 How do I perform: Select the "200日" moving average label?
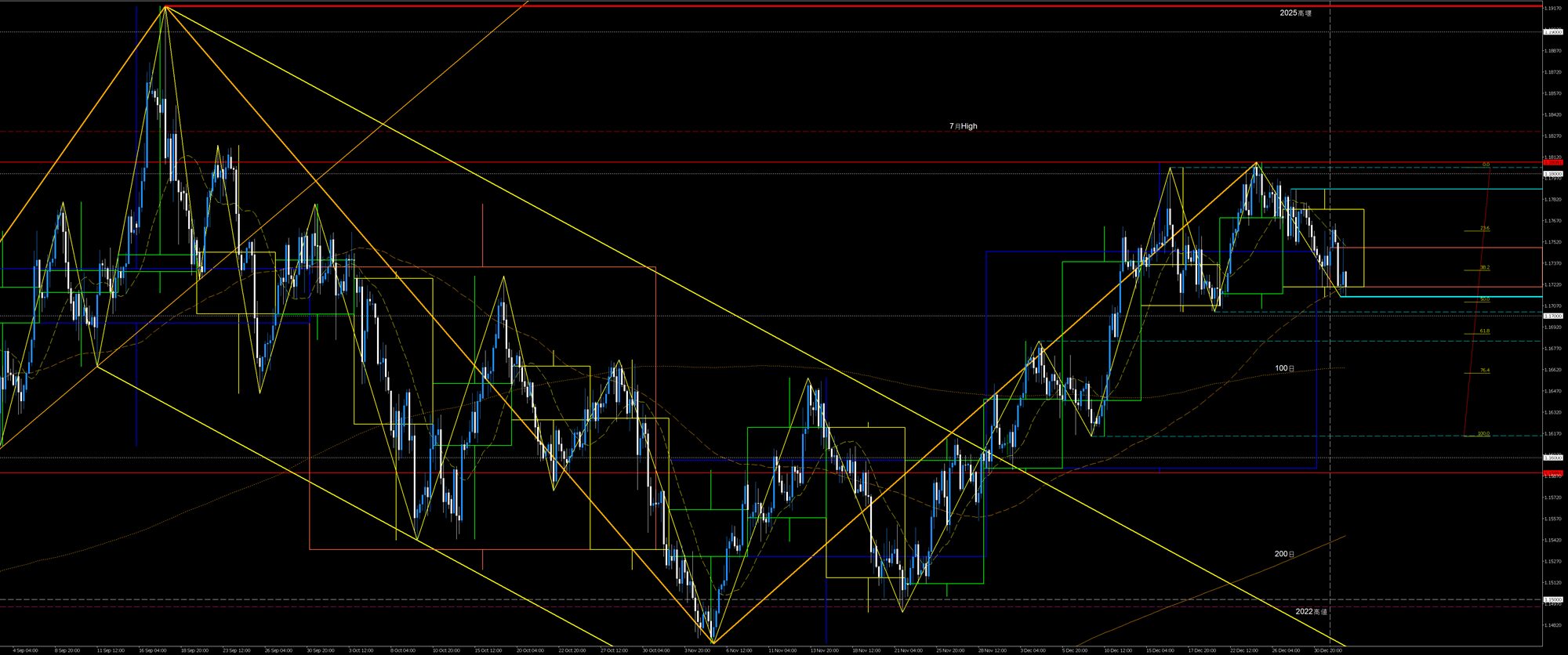pos(1284,554)
